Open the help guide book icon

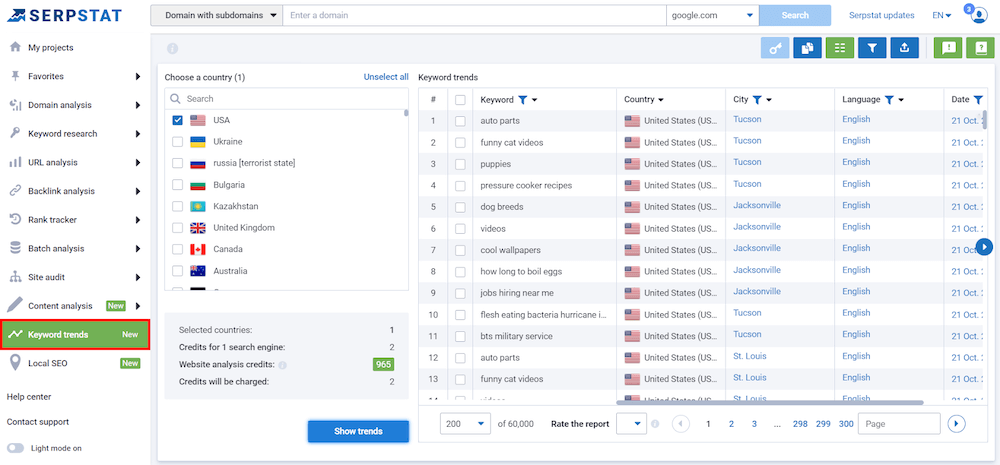coord(980,47)
